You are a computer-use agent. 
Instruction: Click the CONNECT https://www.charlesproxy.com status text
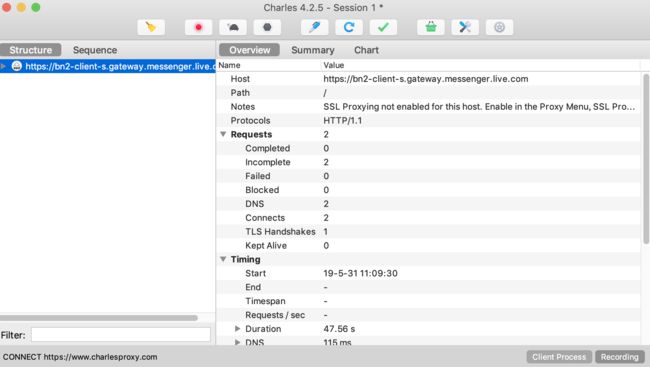pyautogui.click(x=80, y=357)
